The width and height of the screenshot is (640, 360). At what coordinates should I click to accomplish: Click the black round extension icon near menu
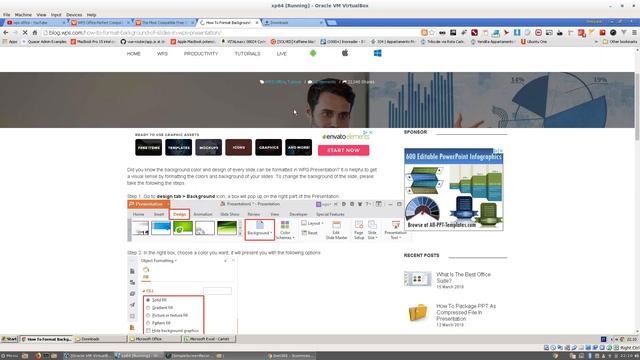(613, 33)
